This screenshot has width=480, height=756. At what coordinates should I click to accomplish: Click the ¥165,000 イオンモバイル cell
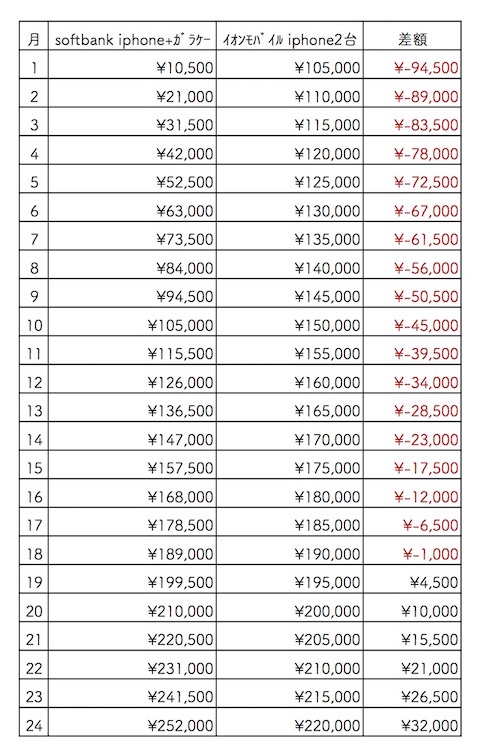coord(290,408)
